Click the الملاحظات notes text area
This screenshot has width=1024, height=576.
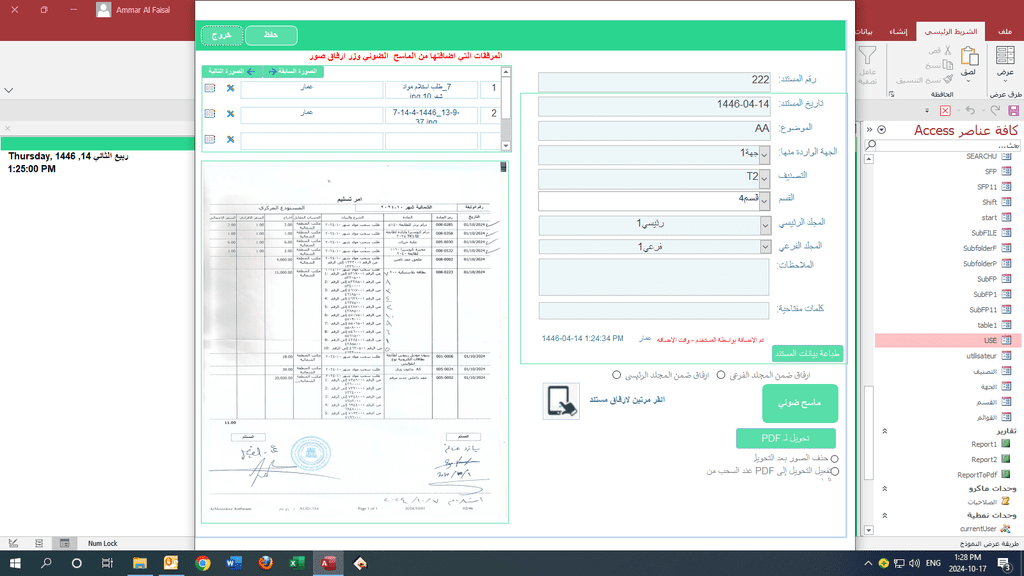[x=654, y=277]
